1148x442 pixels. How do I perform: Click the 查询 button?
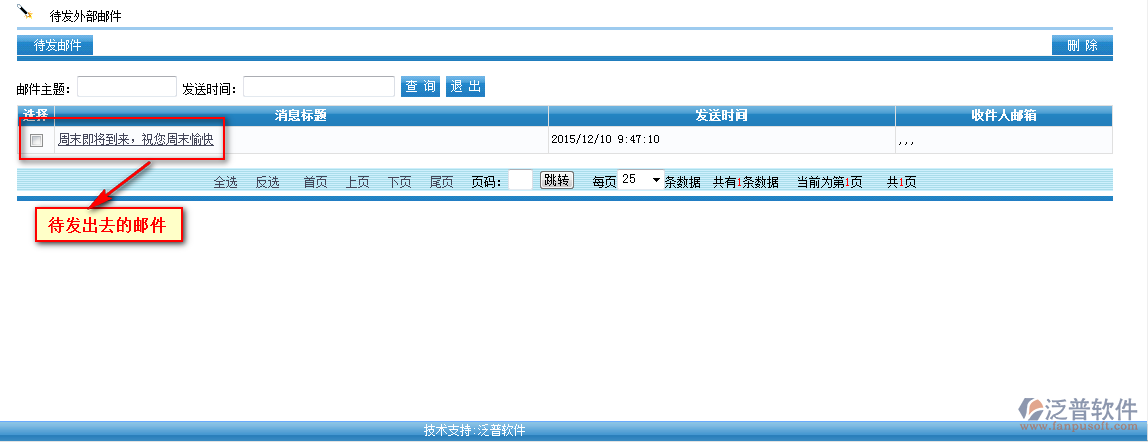[x=420, y=86]
